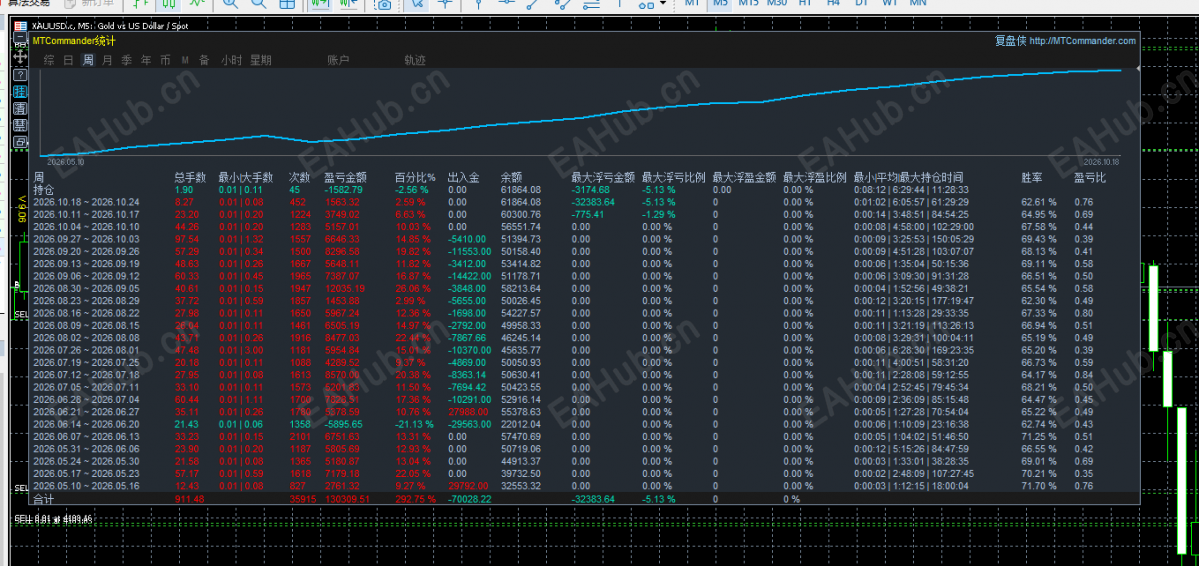Open the 综 summary tab
This screenshot has width=1199, height=566.
49,60
